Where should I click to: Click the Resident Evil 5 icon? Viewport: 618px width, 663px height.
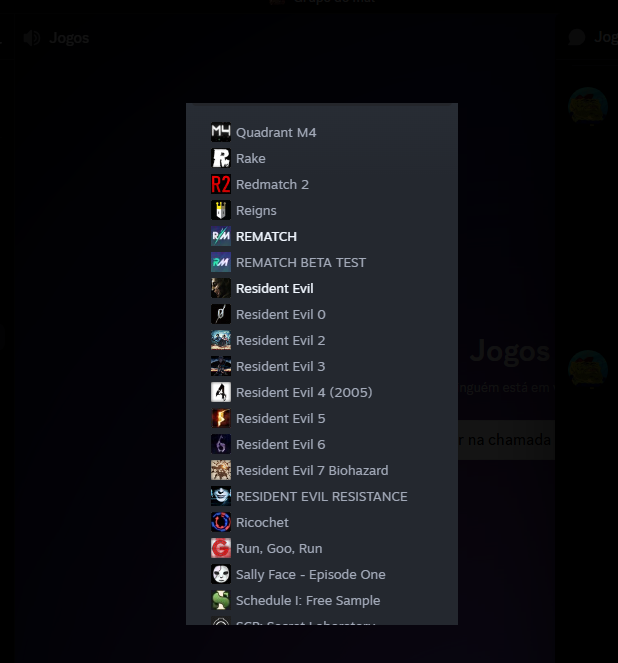click(x=221, y=418)
